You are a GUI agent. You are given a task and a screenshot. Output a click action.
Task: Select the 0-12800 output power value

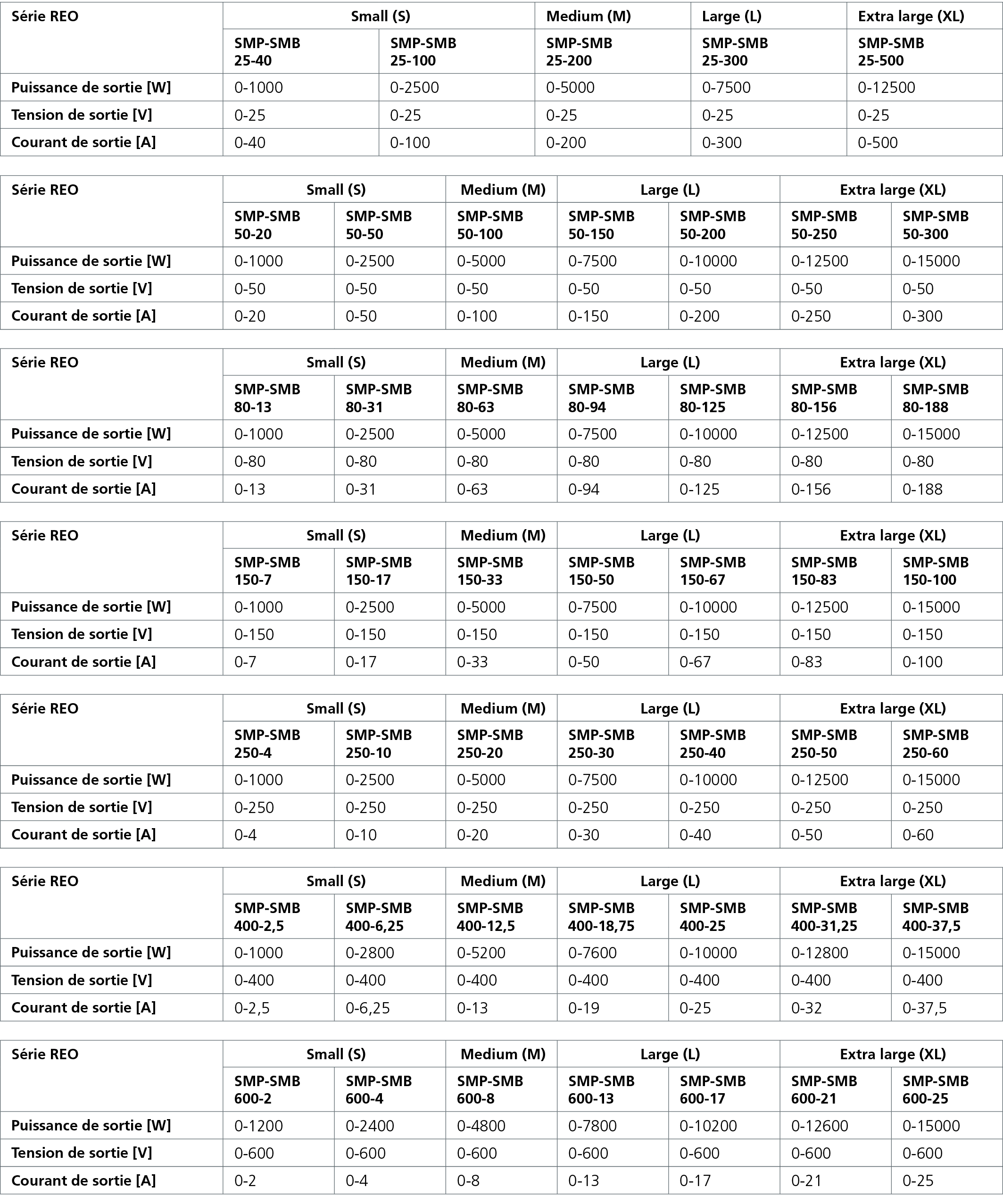coord(820,953)
